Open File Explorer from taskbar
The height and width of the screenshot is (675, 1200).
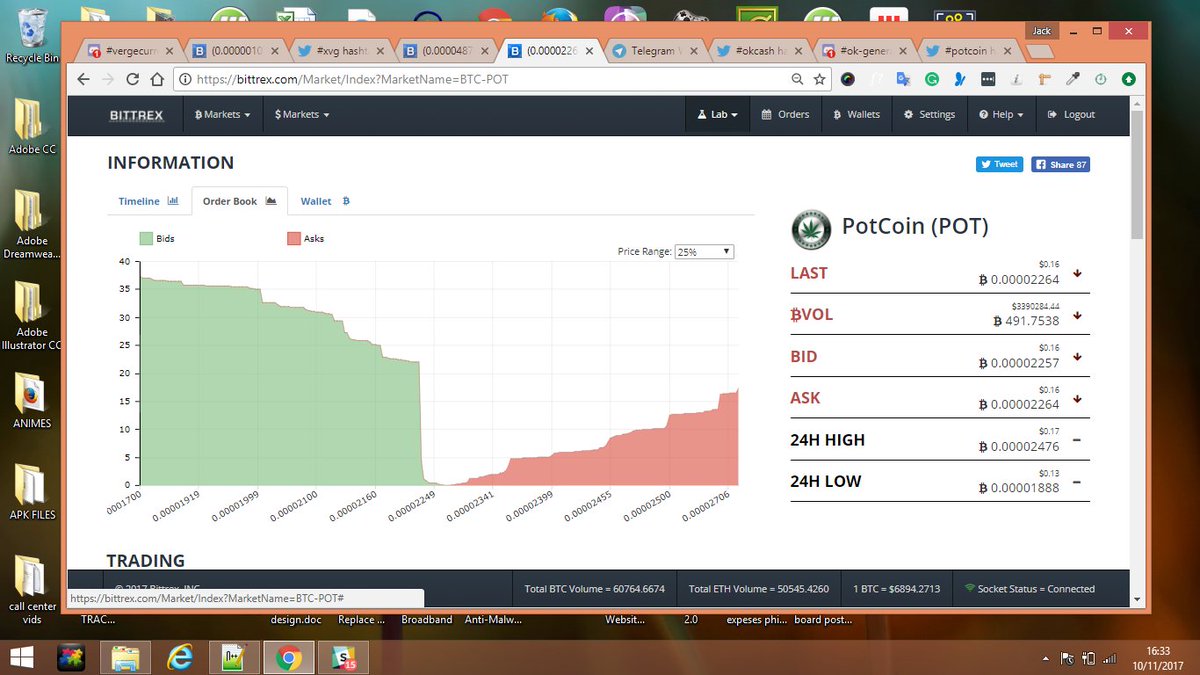pos(127,658)
